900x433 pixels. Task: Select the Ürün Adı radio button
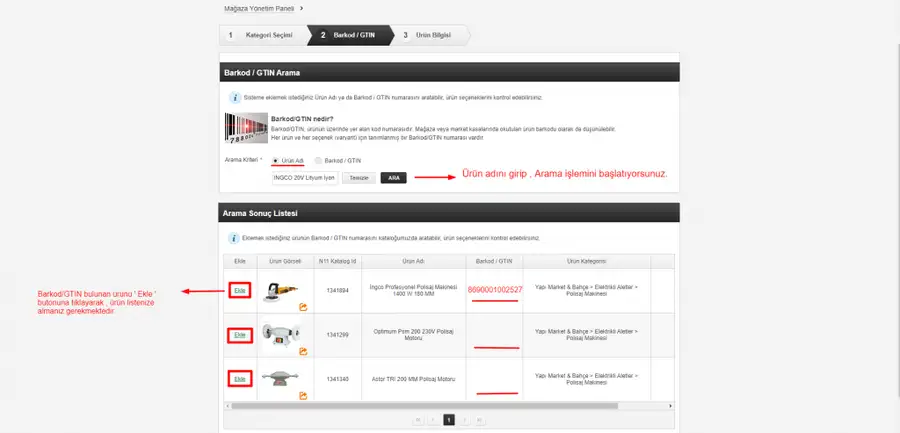[x=276, y=161]
